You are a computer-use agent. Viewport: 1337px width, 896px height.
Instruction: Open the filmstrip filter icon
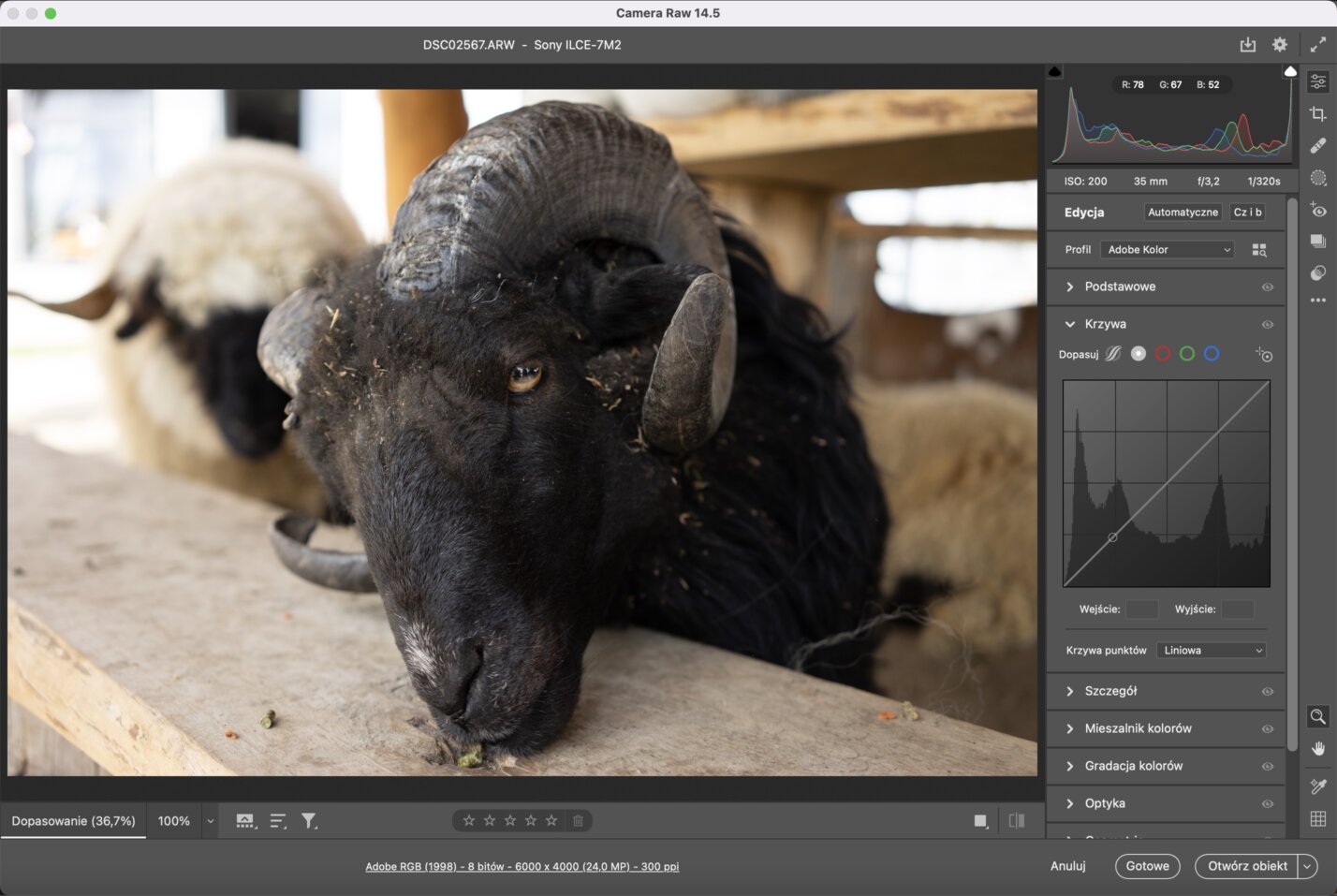point(309,820)
